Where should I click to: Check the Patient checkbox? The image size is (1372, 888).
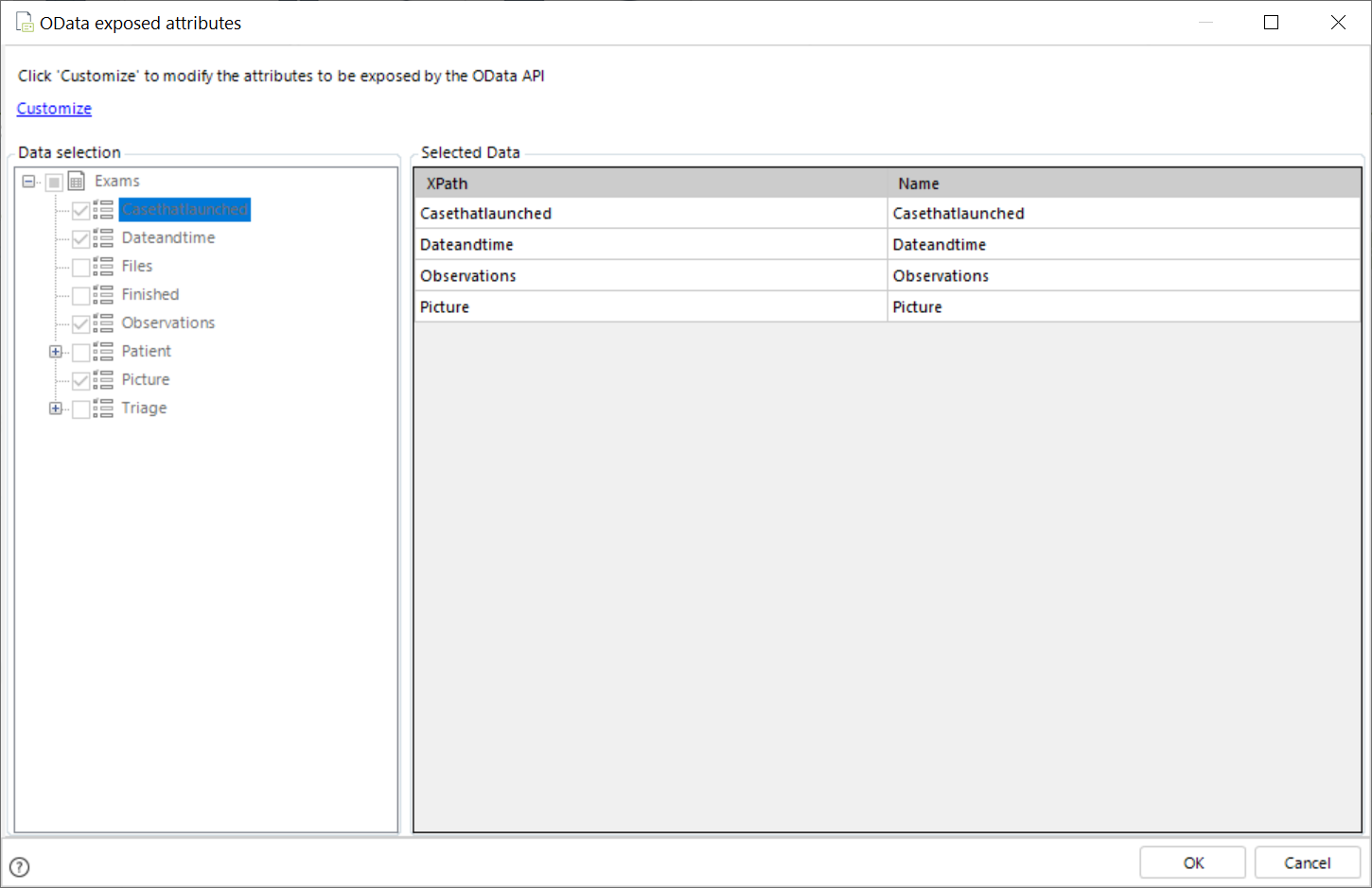click(x=81, y=352)
